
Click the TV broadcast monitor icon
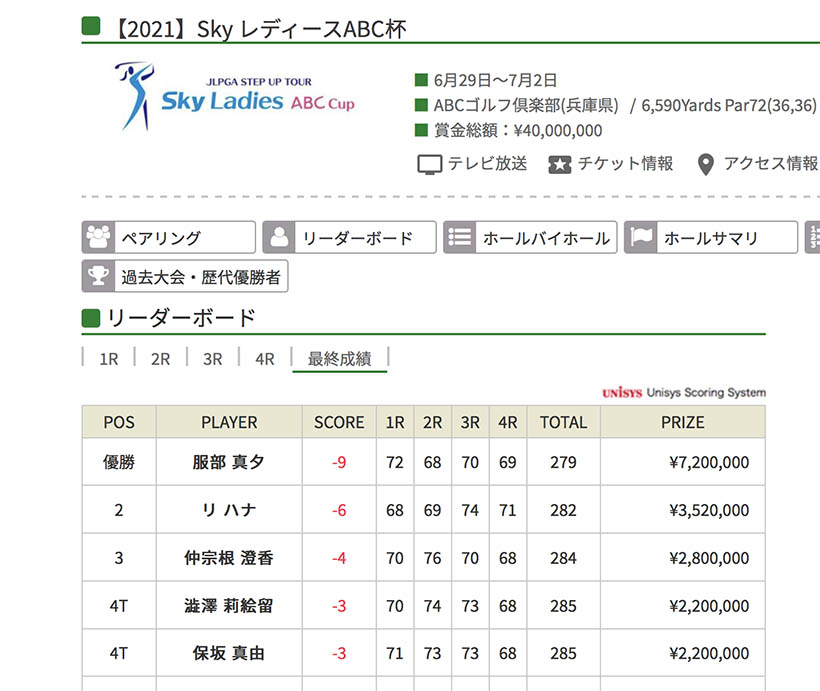429,164
